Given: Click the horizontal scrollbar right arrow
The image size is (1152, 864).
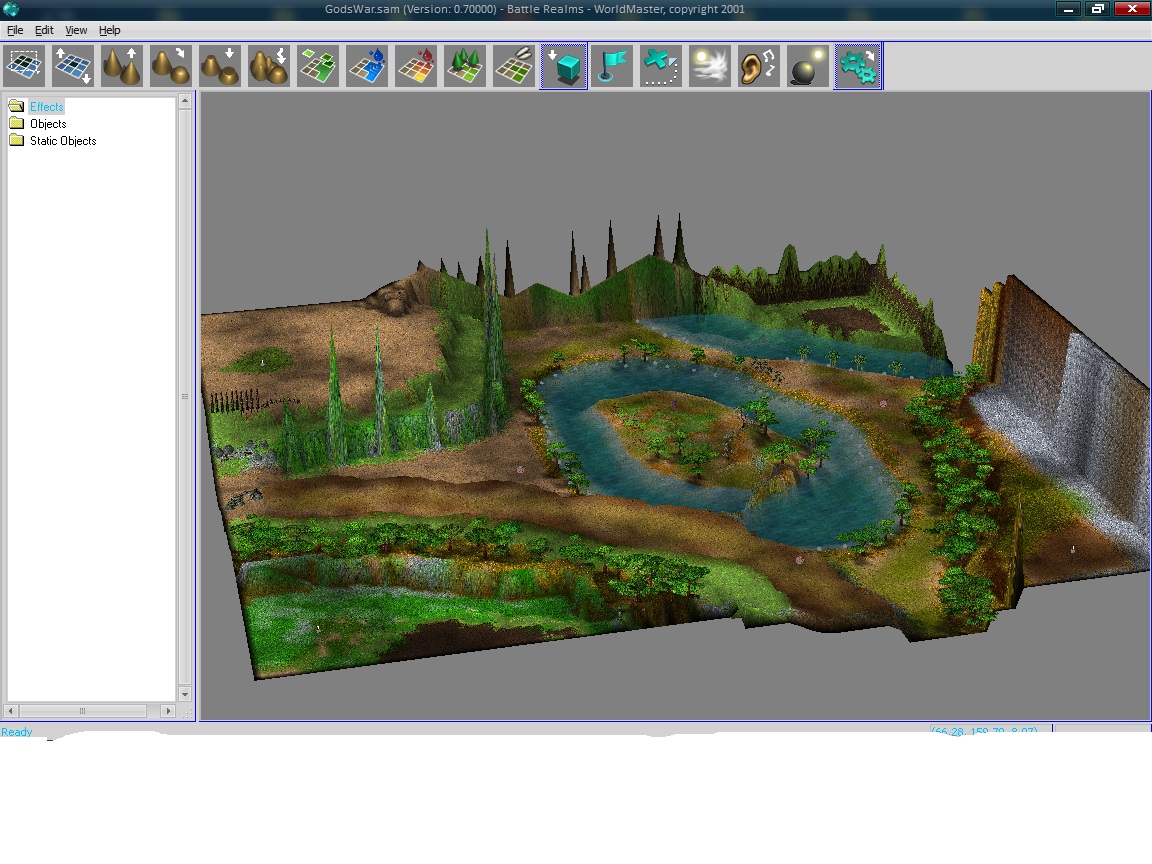Looking at the screenshot, I should click(x=168, y=711).
